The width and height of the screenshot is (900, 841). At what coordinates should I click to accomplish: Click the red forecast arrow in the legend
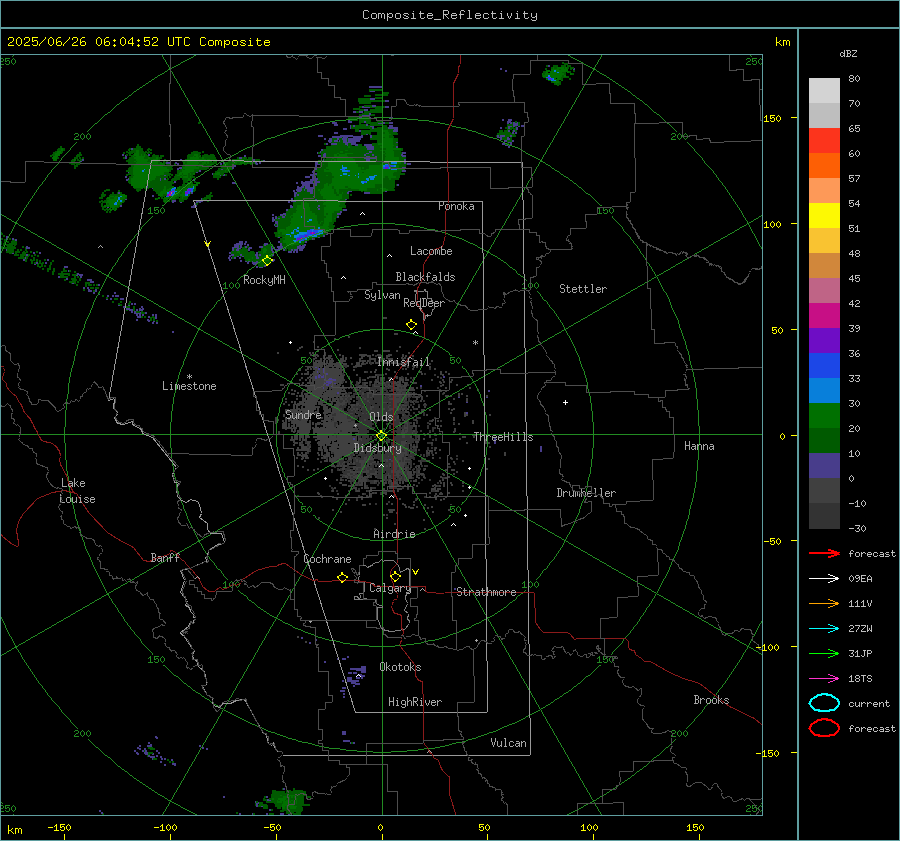click(824, 553)
